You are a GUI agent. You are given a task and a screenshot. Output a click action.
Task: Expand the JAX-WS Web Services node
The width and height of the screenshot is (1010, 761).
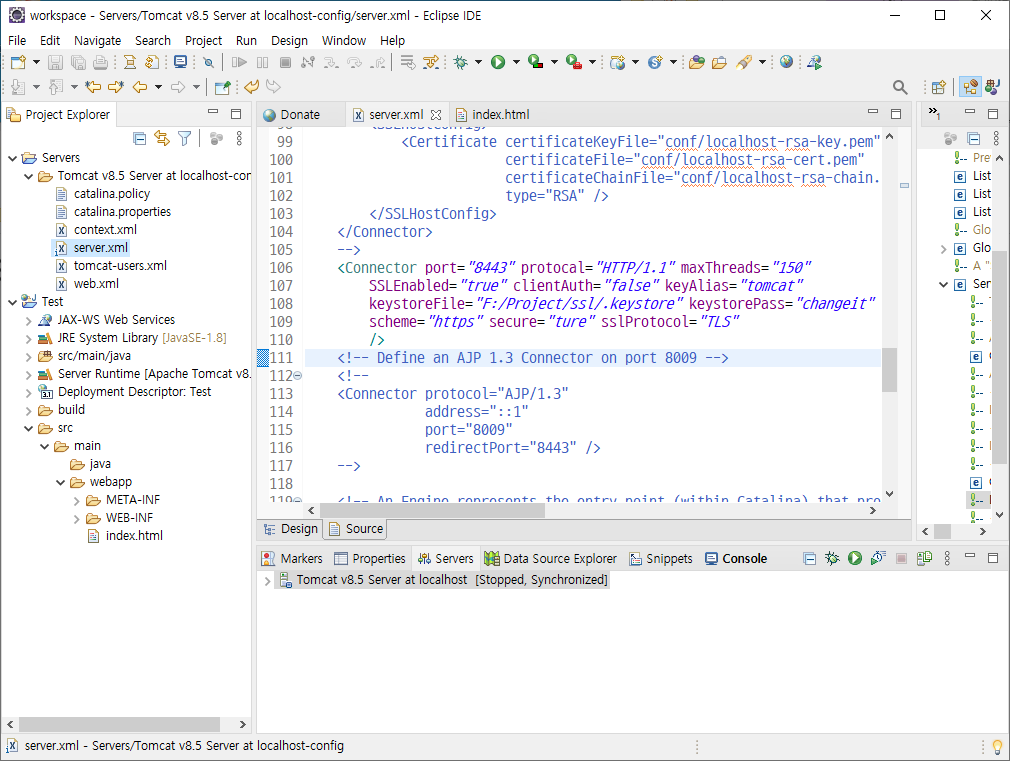pyautogui.click(x=28, y=320)
